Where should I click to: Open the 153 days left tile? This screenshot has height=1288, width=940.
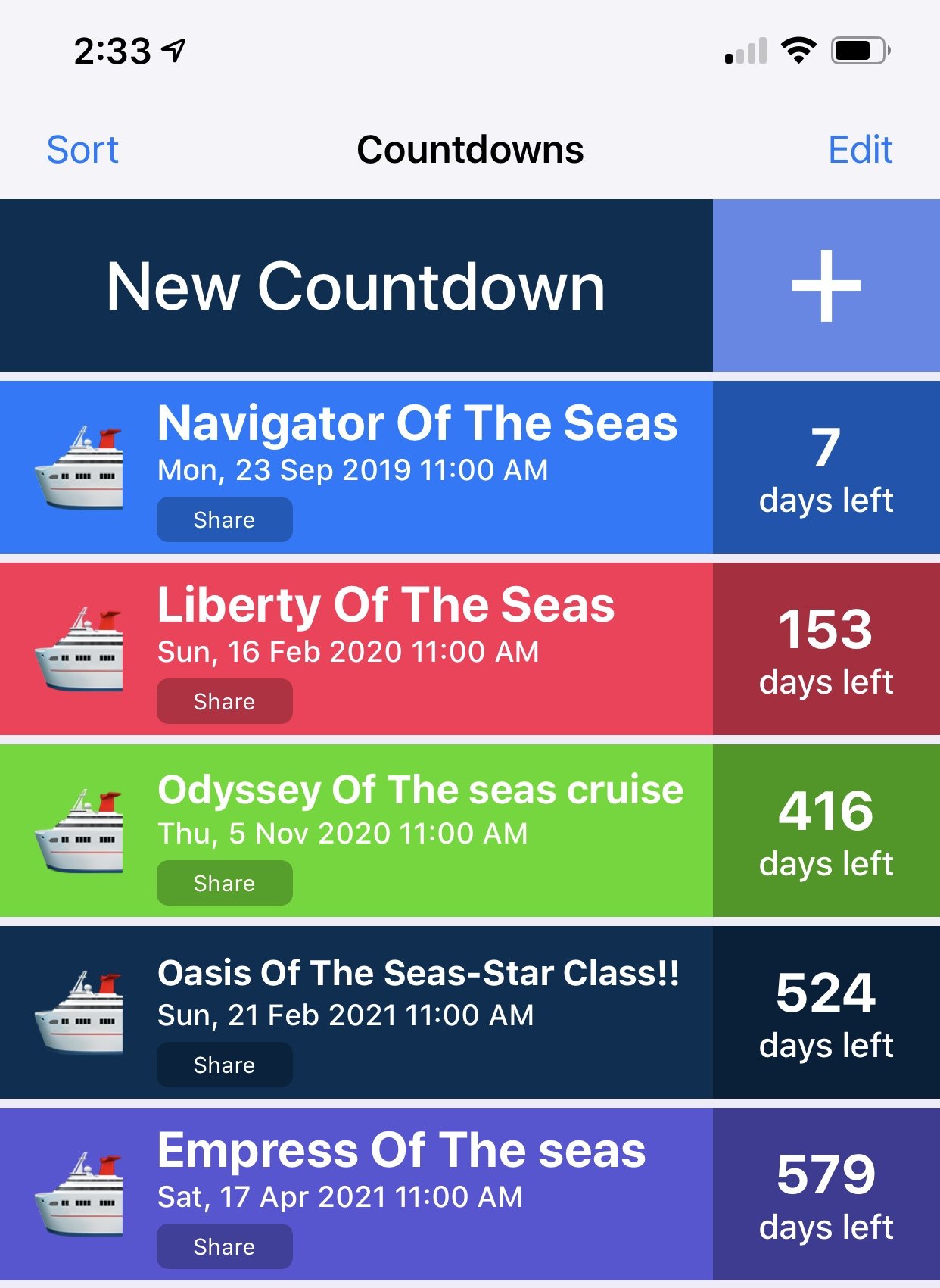pos(826,649)
